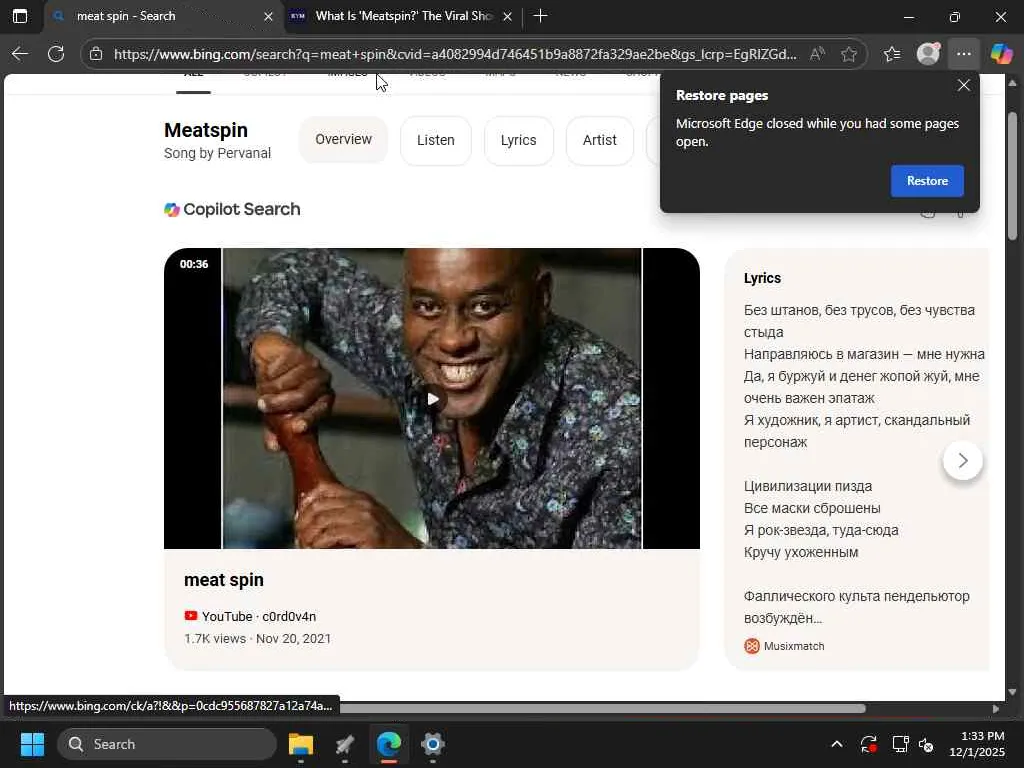Click Restore button in popup
Screen dimensions: 1024x768
pos(927,181)
